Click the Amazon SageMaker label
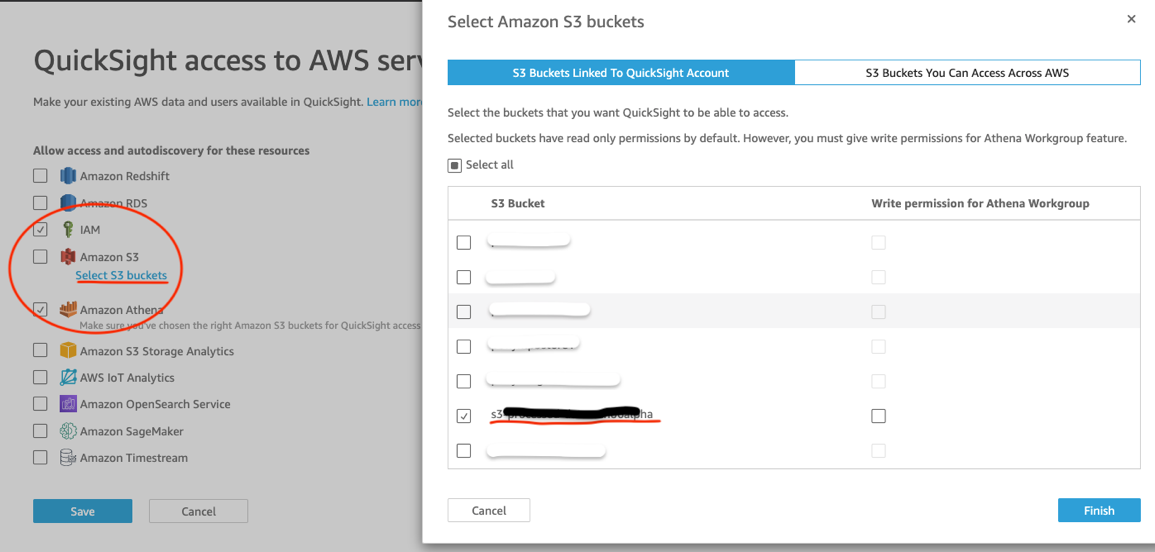 (x=132, y=431)
